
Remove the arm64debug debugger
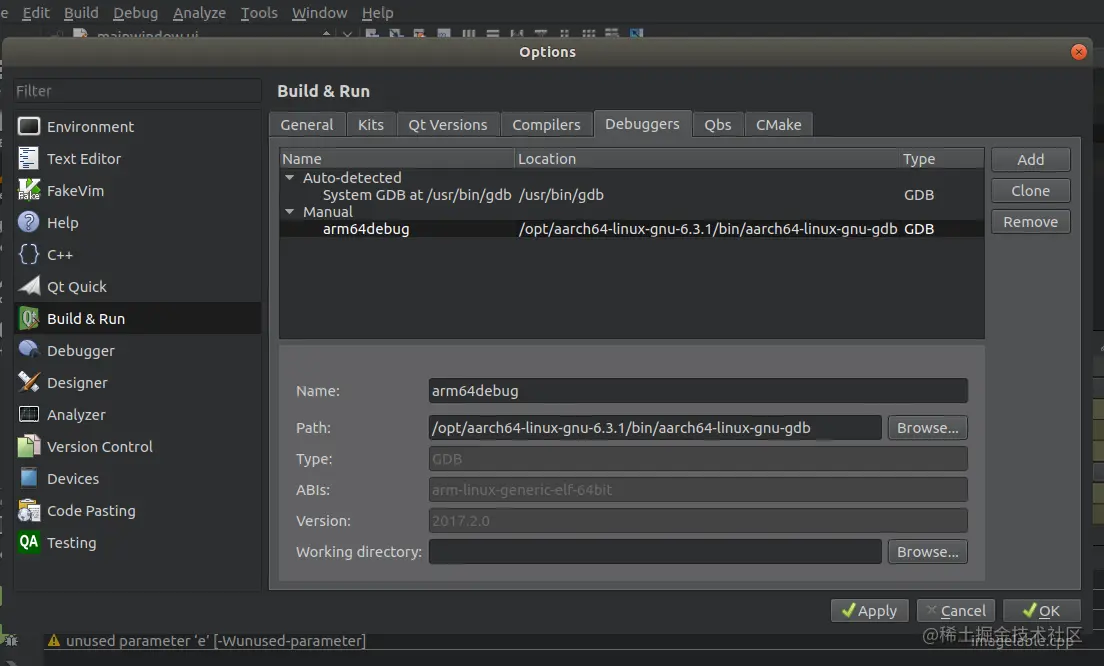[x=1031, y=222]
